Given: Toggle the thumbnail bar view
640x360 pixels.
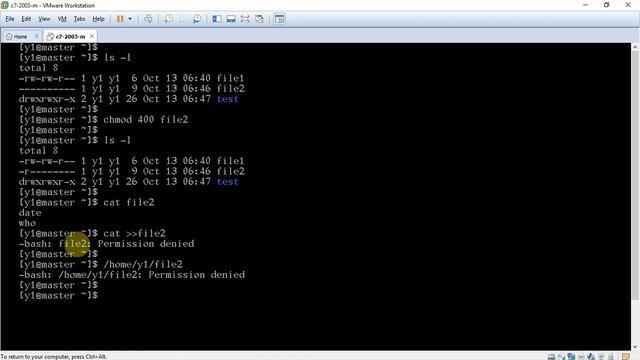Looking at the screenshot, I should [x=231, y=19].
